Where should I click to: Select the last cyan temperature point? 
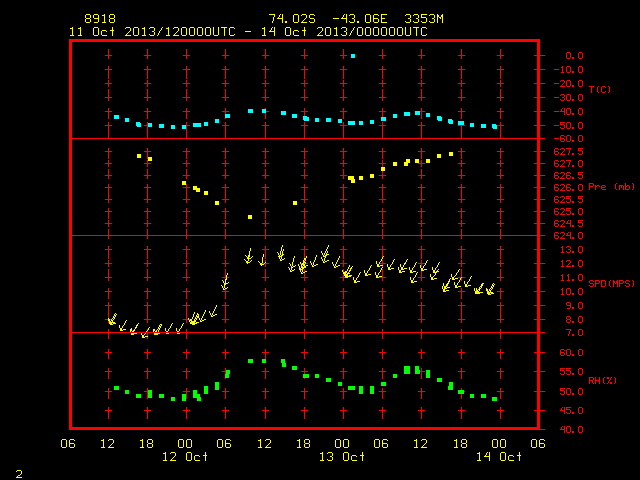click(495, 127)
